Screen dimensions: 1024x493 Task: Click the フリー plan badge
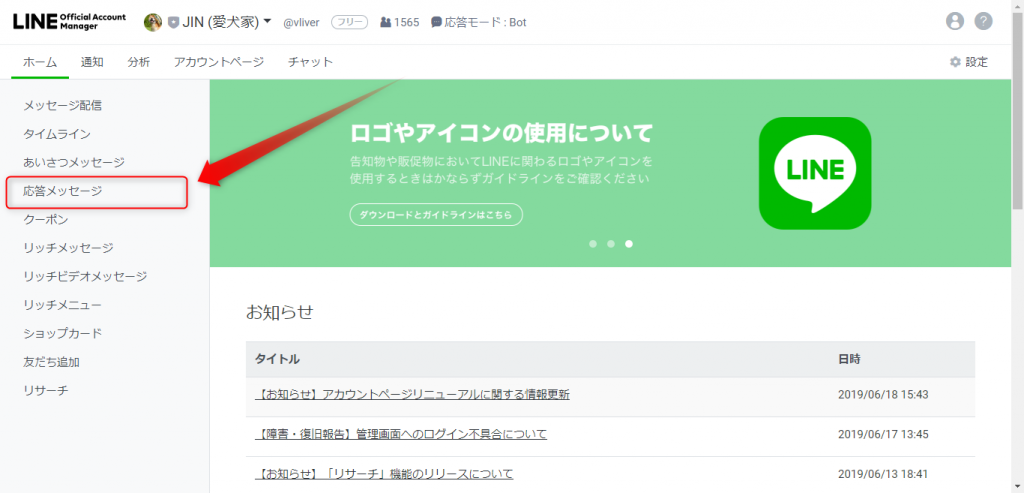[349, 22]
